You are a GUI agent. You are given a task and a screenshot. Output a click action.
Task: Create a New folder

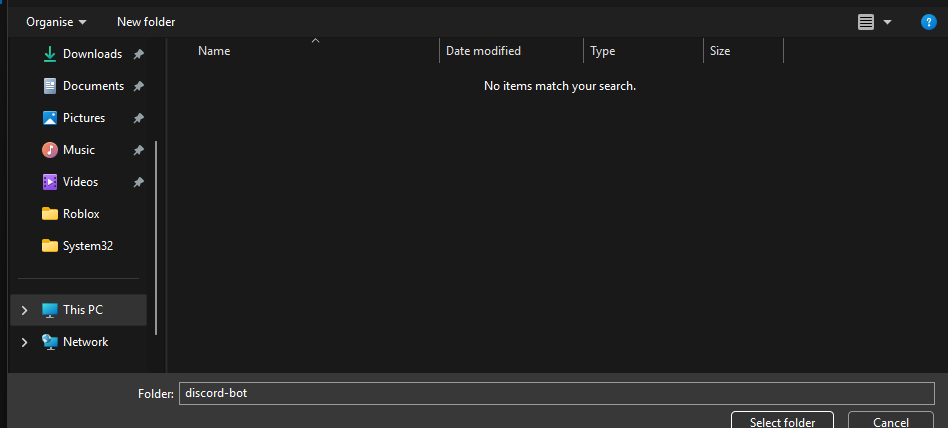pos(146,22)
